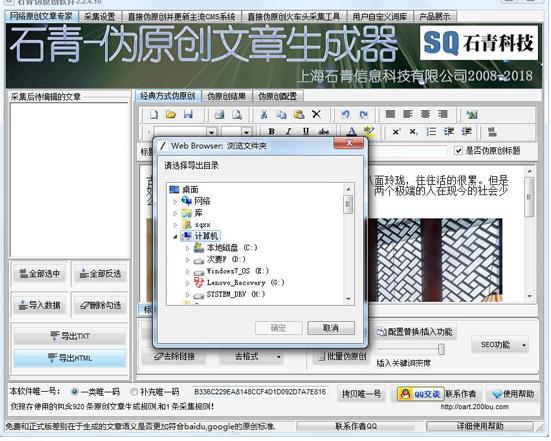Toggle Italic formatting
This screenshot has height=441, width=551.
click(x=289, y=131)
